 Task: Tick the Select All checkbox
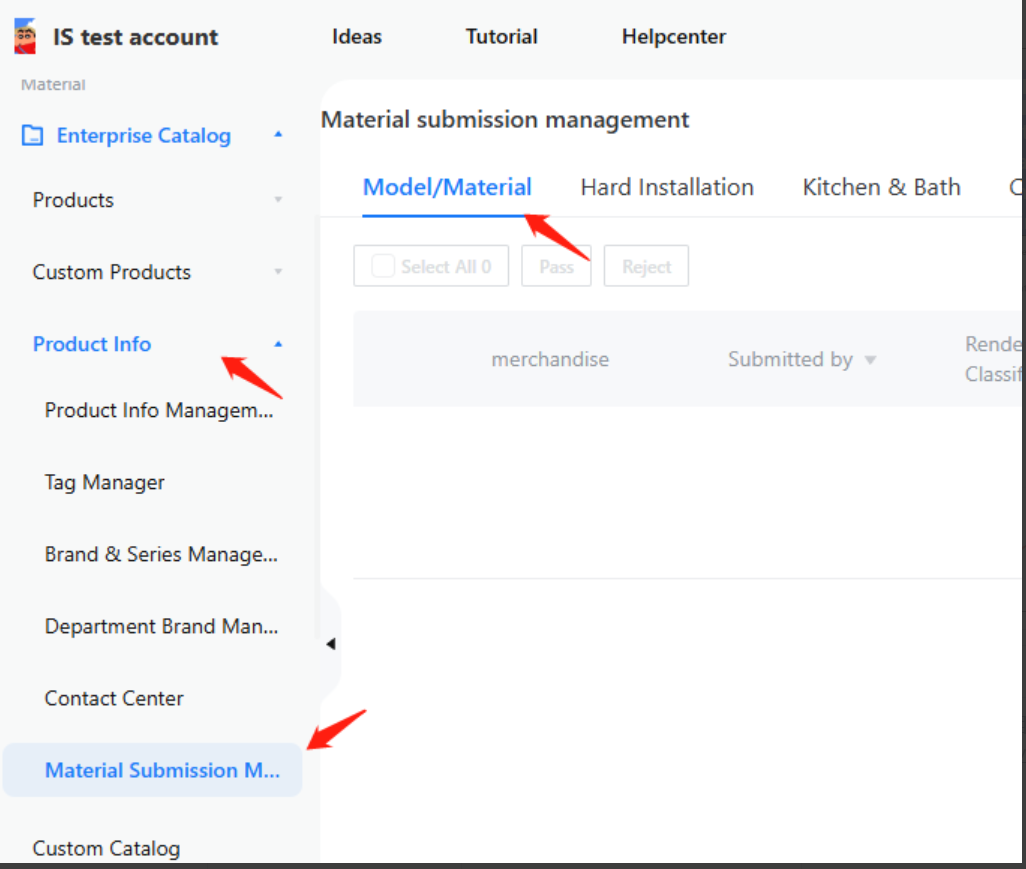point(383,267)
